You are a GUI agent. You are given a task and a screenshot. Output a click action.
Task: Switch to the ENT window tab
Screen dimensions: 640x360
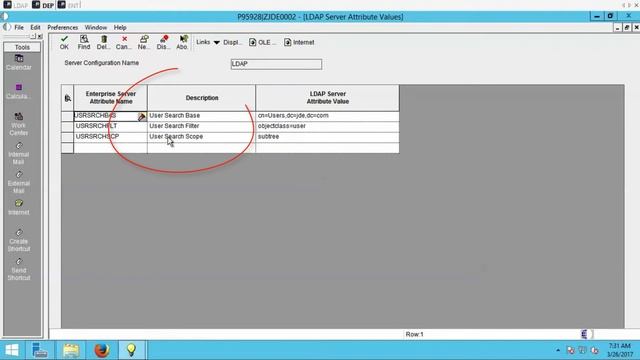point(69,5)
